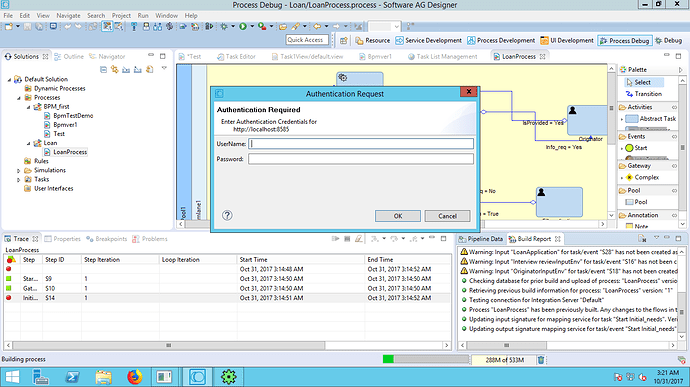Switch to Service Development perspective
The width and height of the screenshot is (690, 387).
click(429, 41)
